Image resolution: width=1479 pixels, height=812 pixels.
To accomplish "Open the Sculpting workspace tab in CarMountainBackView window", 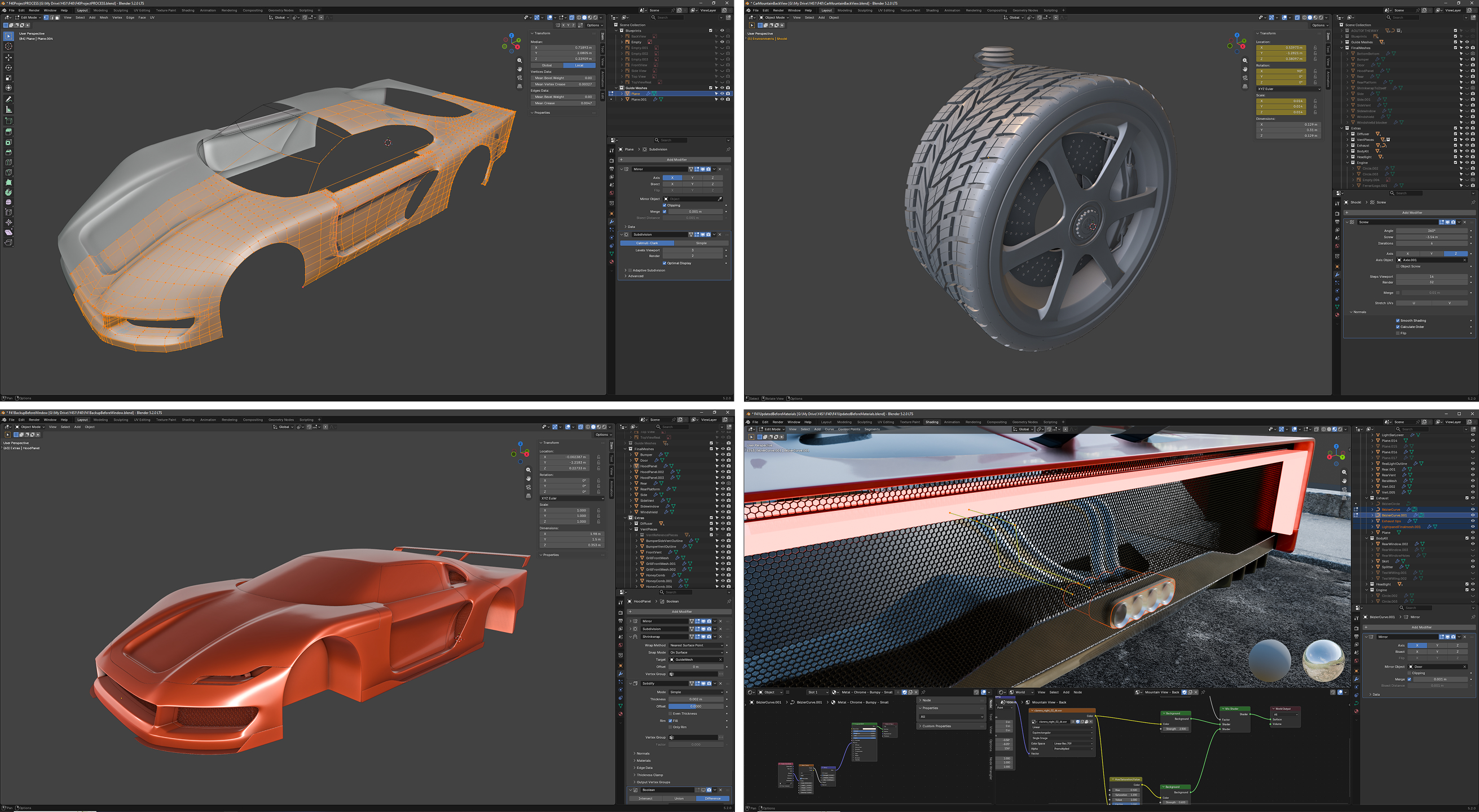I will (x=865, y=10).
